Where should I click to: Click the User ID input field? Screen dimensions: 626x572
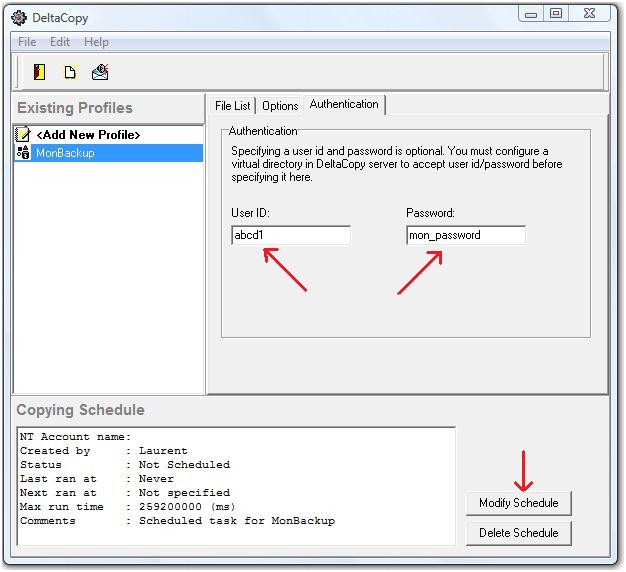pos(291,235)
